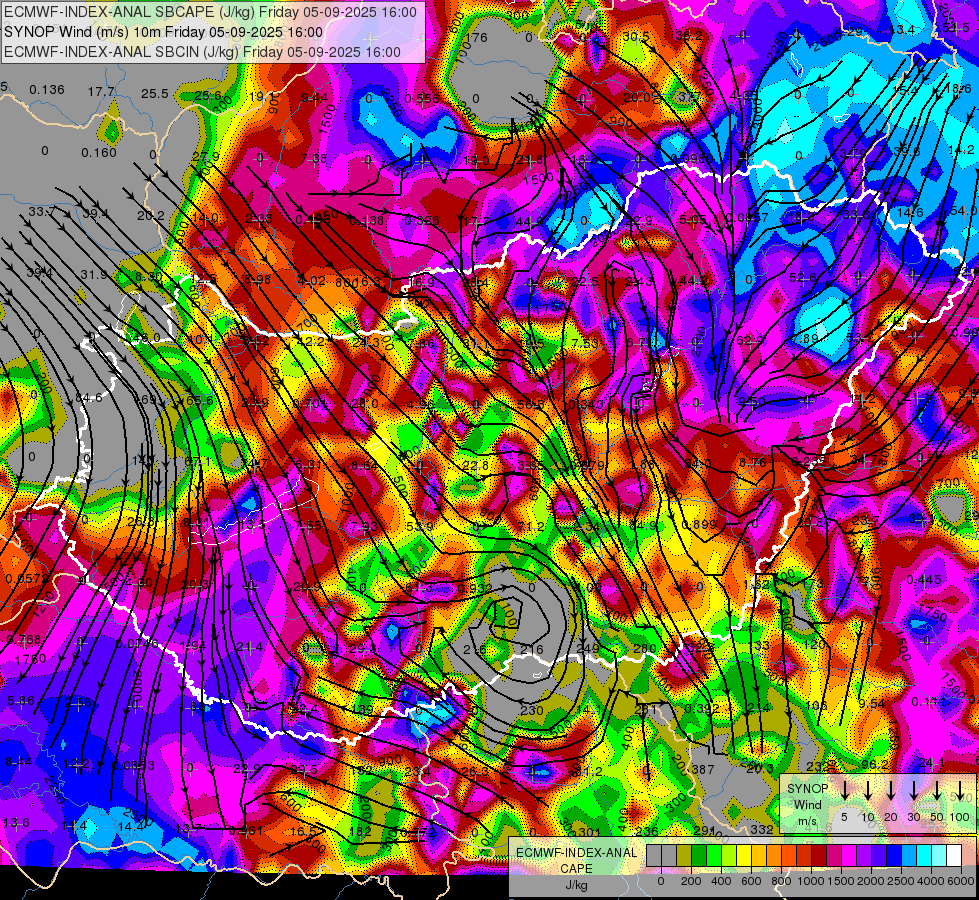Click the station value 9.54
This screenshot has width=979, height=900.
pos(872,704)
